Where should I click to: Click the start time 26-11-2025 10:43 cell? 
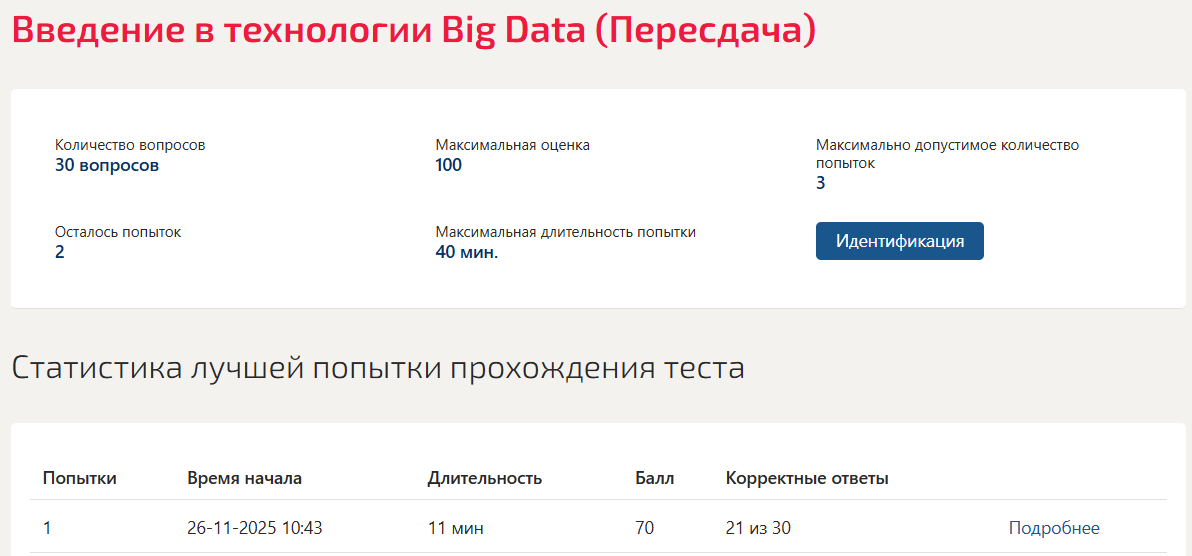255,528
